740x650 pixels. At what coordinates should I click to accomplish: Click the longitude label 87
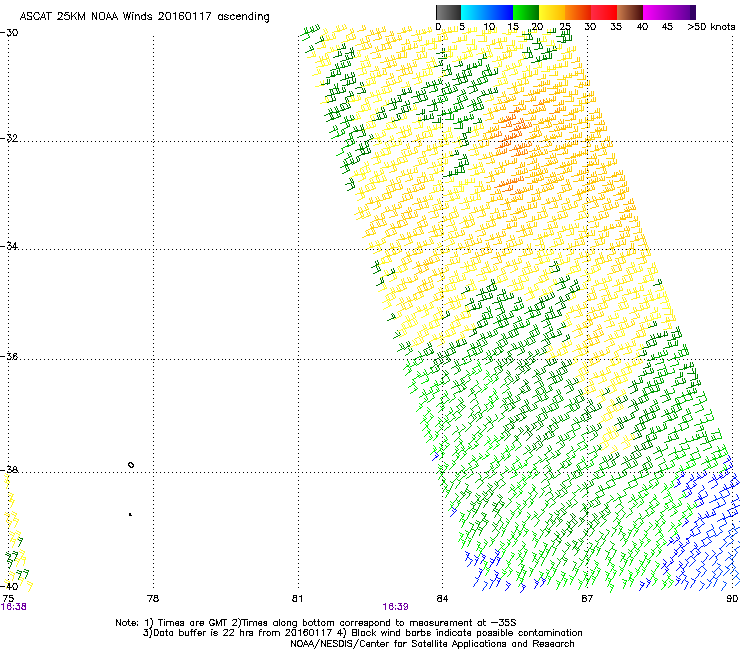[587, 598]
